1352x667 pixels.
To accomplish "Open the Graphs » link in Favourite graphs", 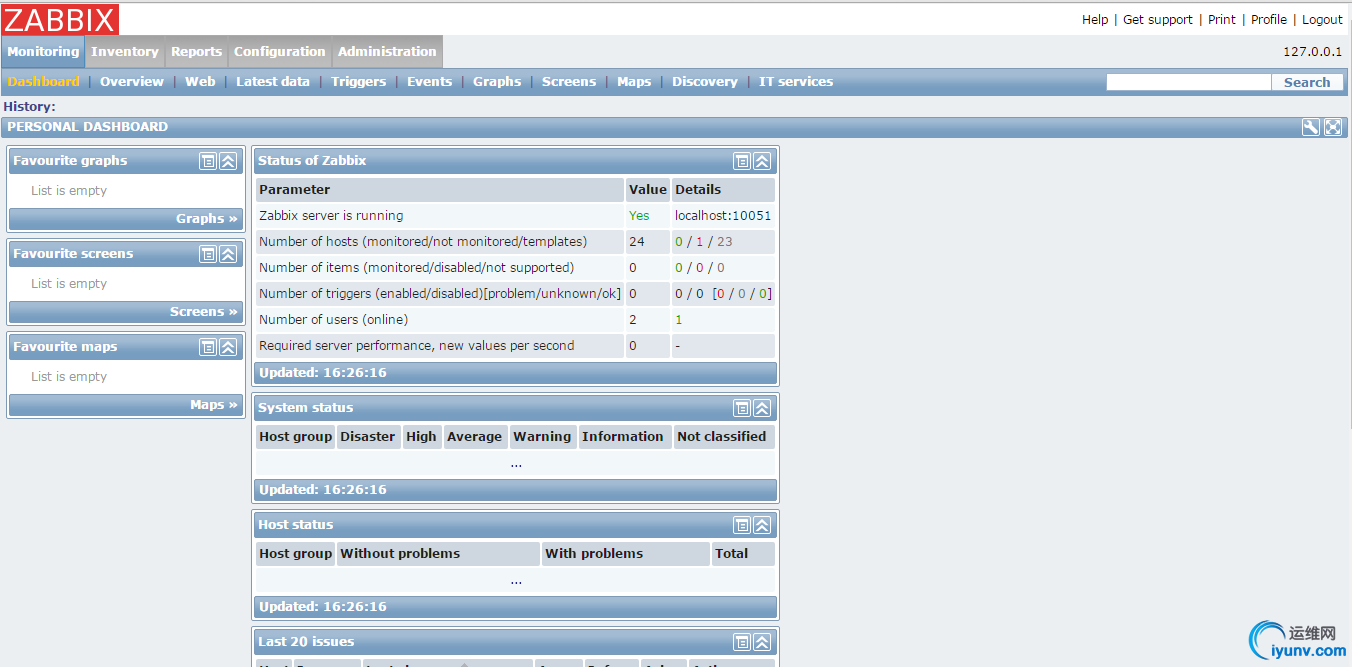I will [207, 219].
